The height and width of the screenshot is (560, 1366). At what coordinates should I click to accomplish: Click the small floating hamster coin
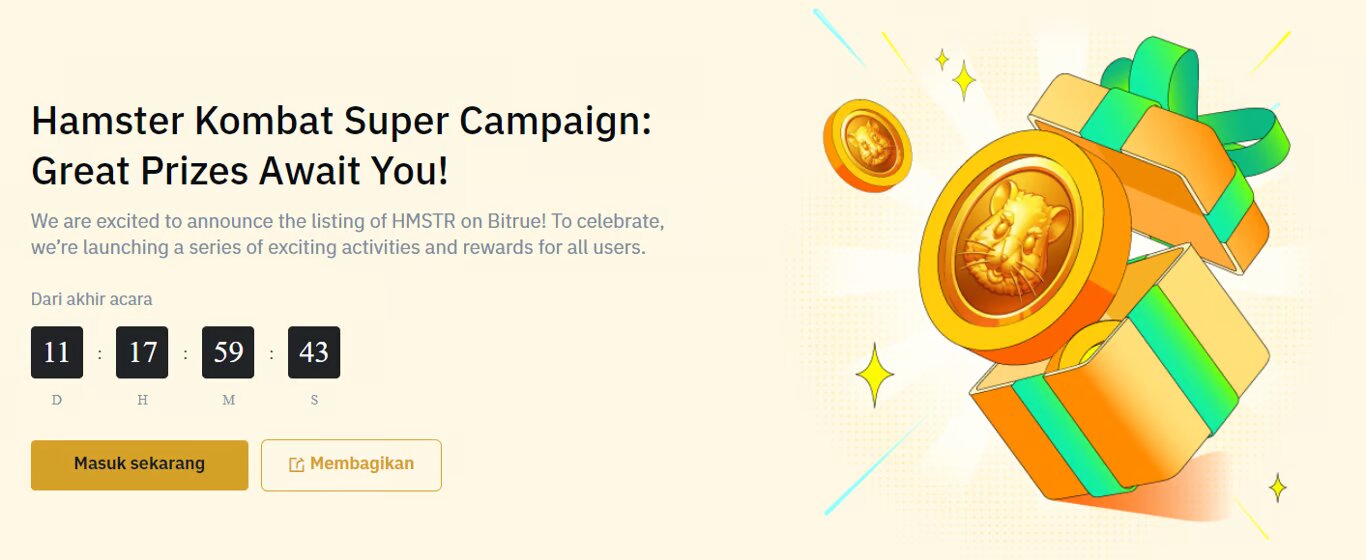(x=867, y=145)
